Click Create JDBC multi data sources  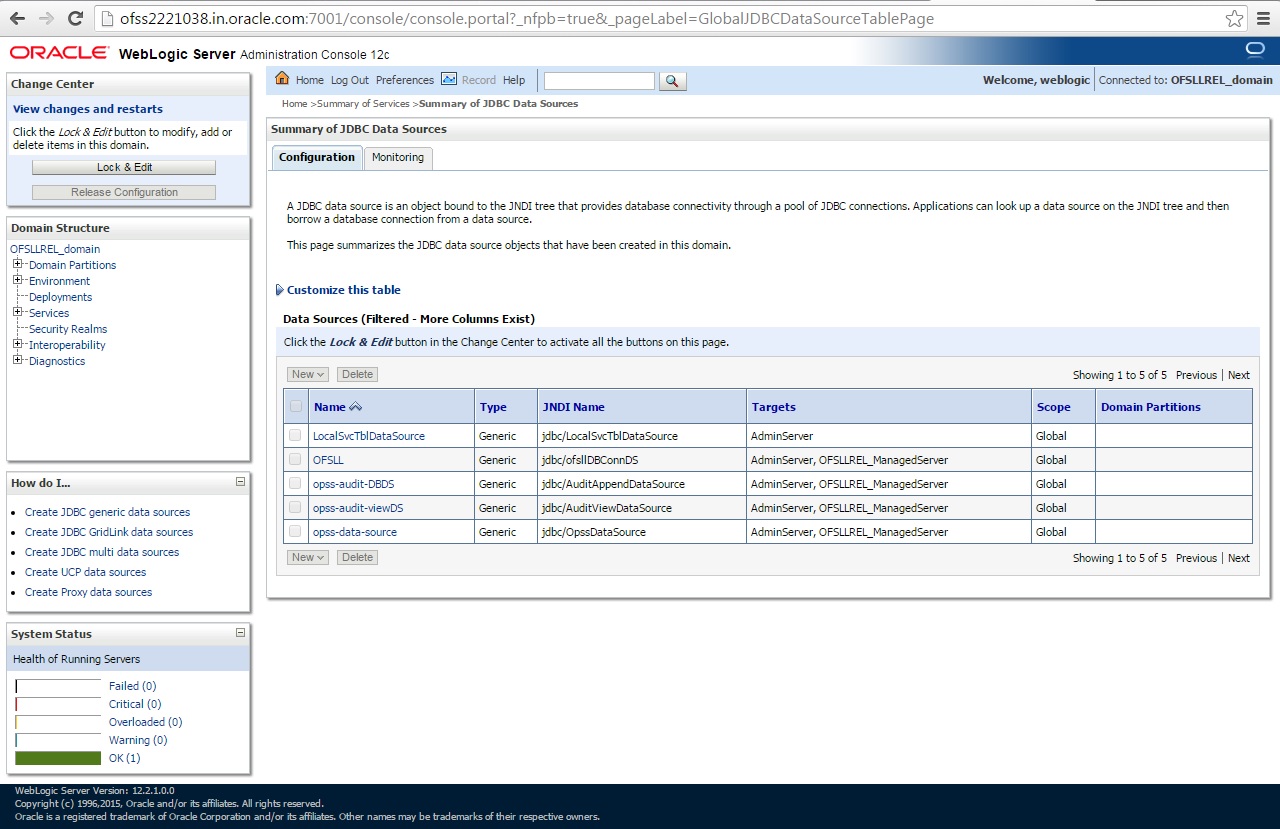point(102,552)
